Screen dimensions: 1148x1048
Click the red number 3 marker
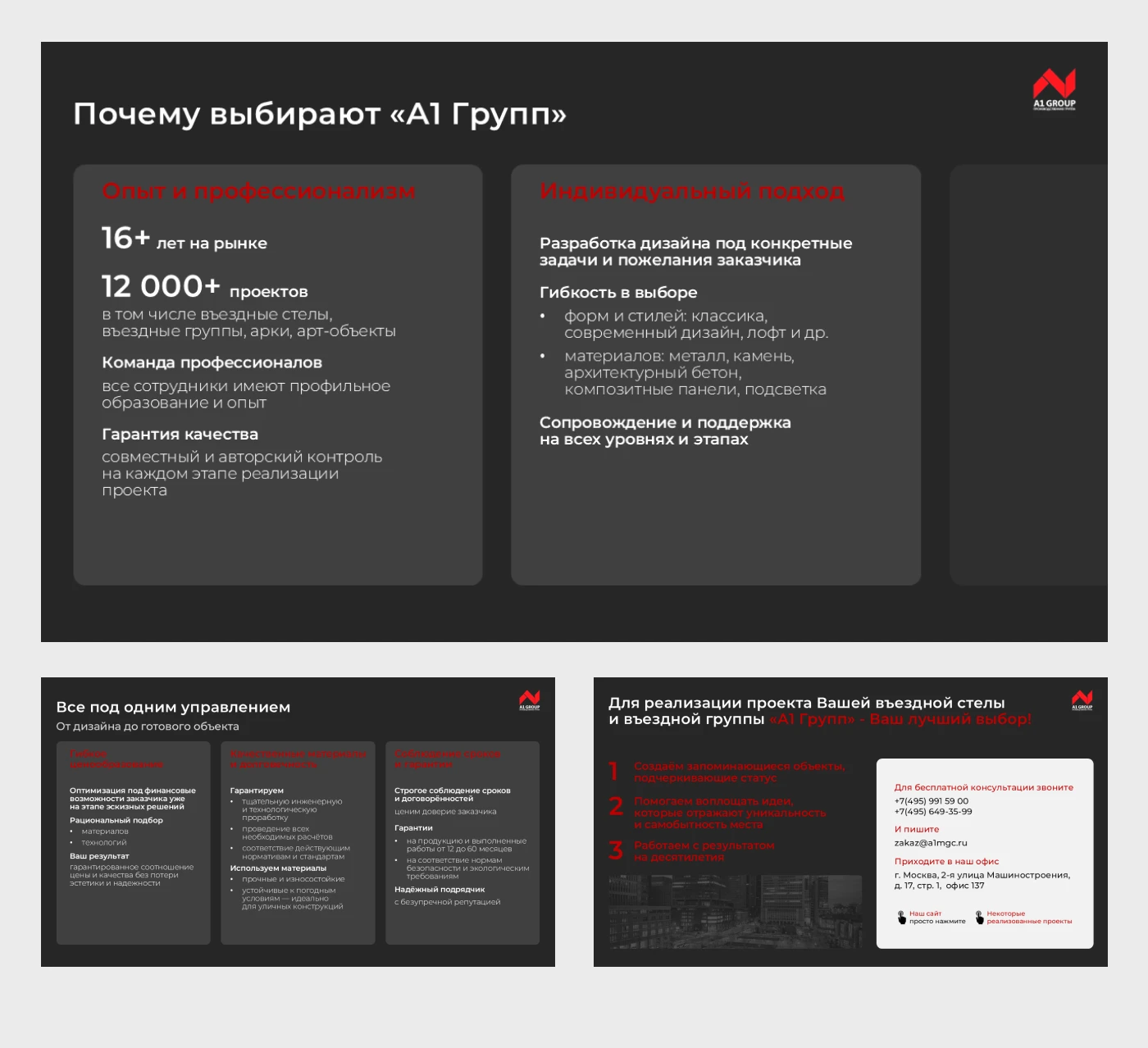click(x=616, y=850)
